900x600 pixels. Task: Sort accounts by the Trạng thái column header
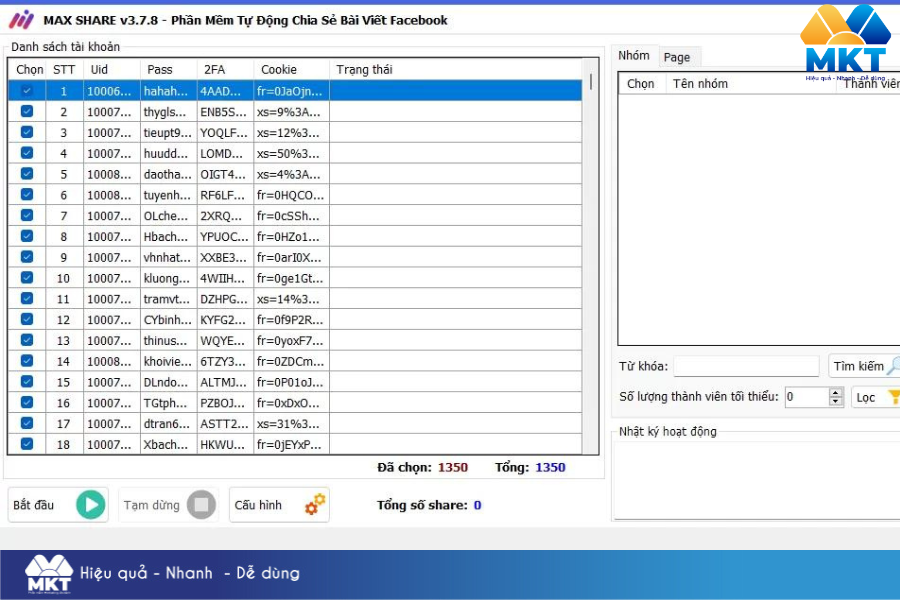364,69
